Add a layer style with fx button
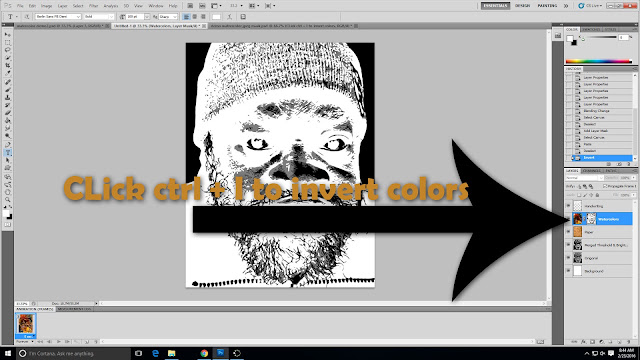This screenshot has height=360, width=640. [584, 342]
